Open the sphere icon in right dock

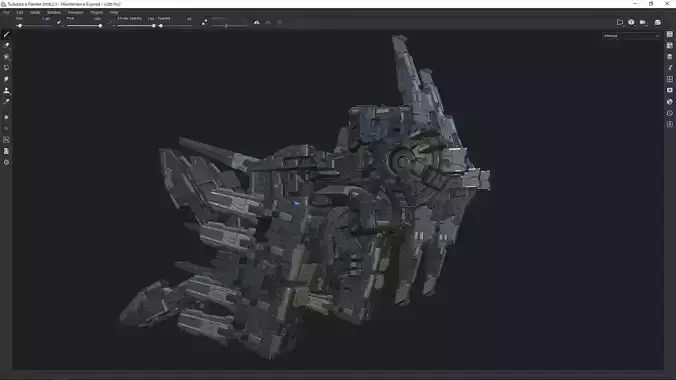(x=670, y=102)
